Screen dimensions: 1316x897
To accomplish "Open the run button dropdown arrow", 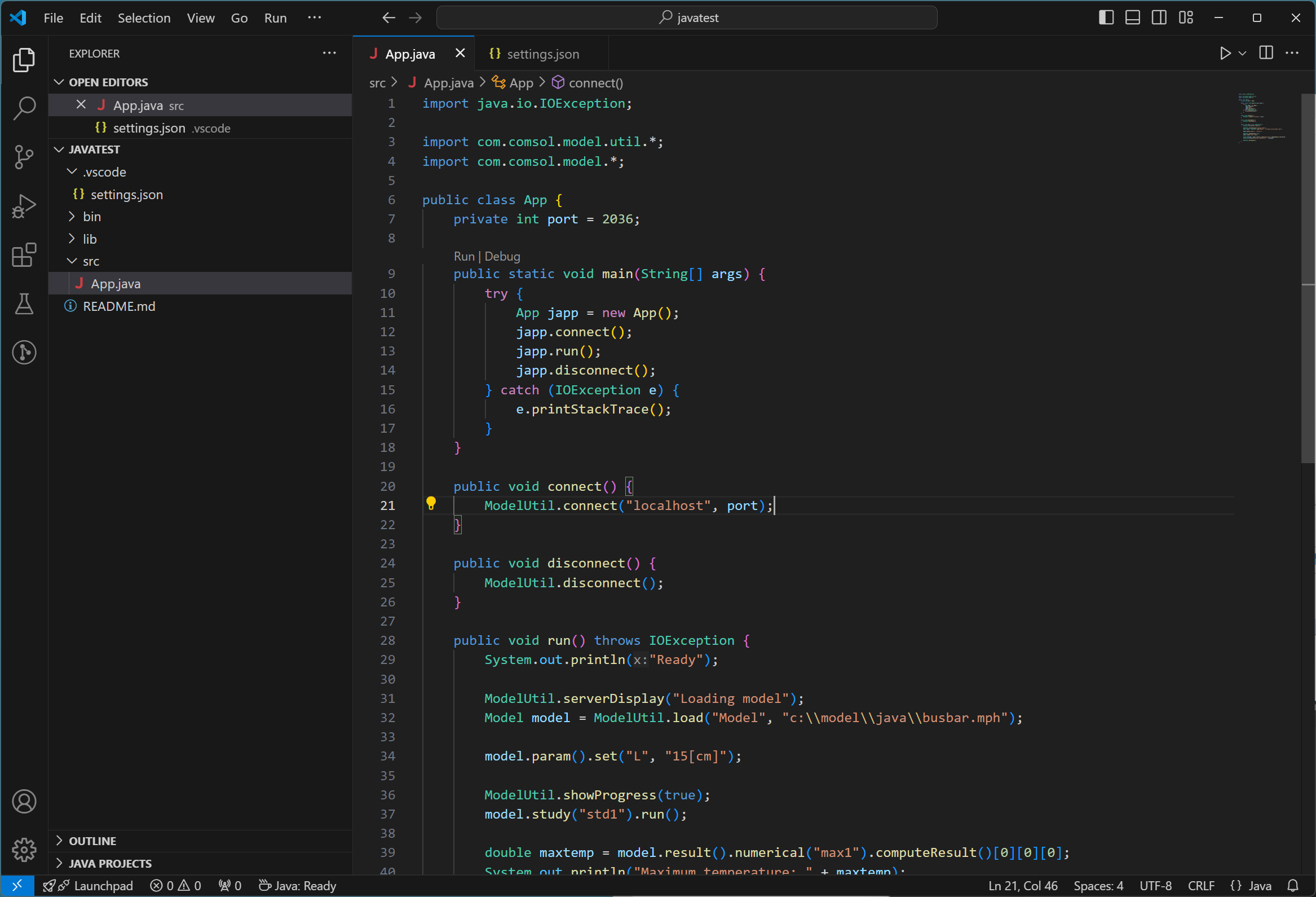I will click(1242, 53).
